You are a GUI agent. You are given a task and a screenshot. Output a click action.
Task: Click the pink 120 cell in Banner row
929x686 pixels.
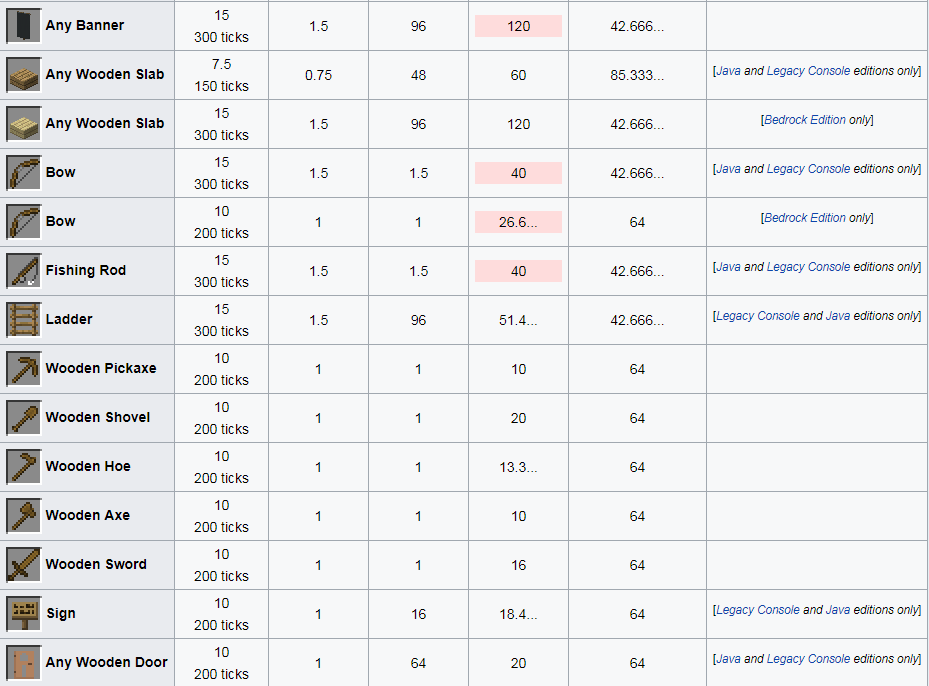518,26
